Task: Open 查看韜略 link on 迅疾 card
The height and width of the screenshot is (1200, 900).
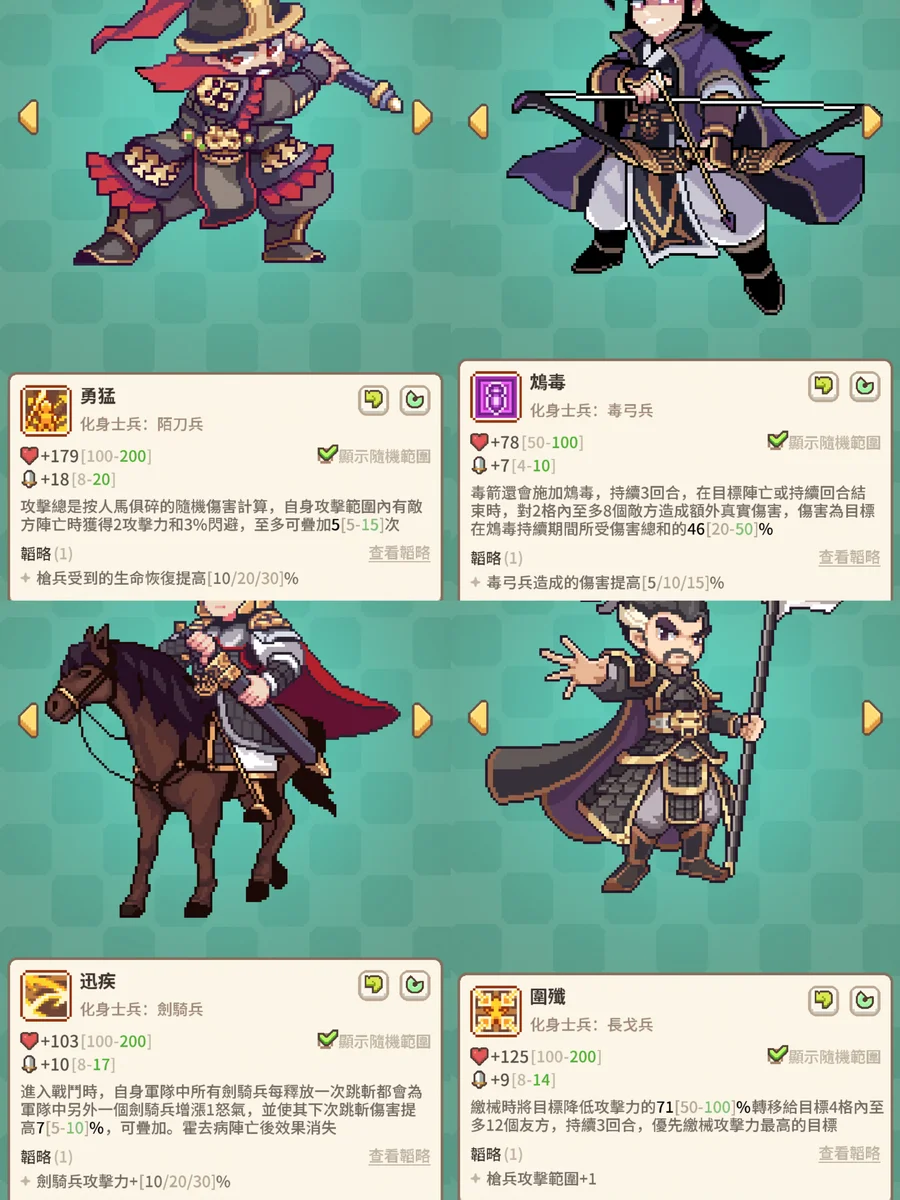Action: [399, 1156]
